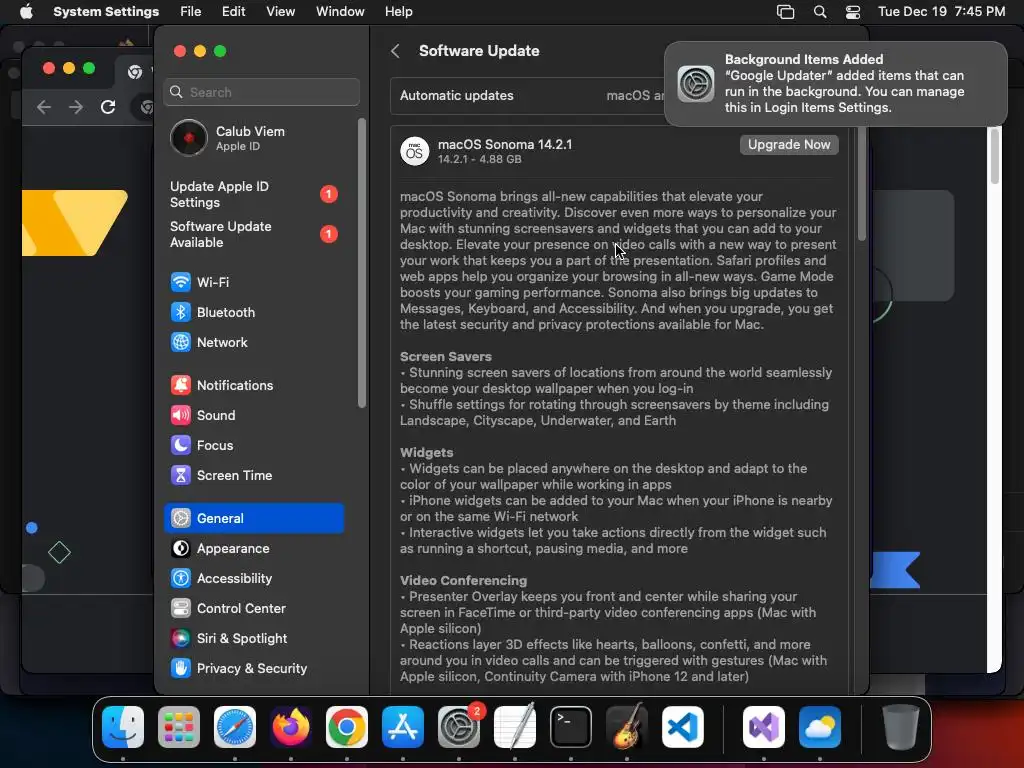The width and height of the screenshot is (1024, 768).
Task: Click System Settings icon in Dock
Action: [459, 727]
